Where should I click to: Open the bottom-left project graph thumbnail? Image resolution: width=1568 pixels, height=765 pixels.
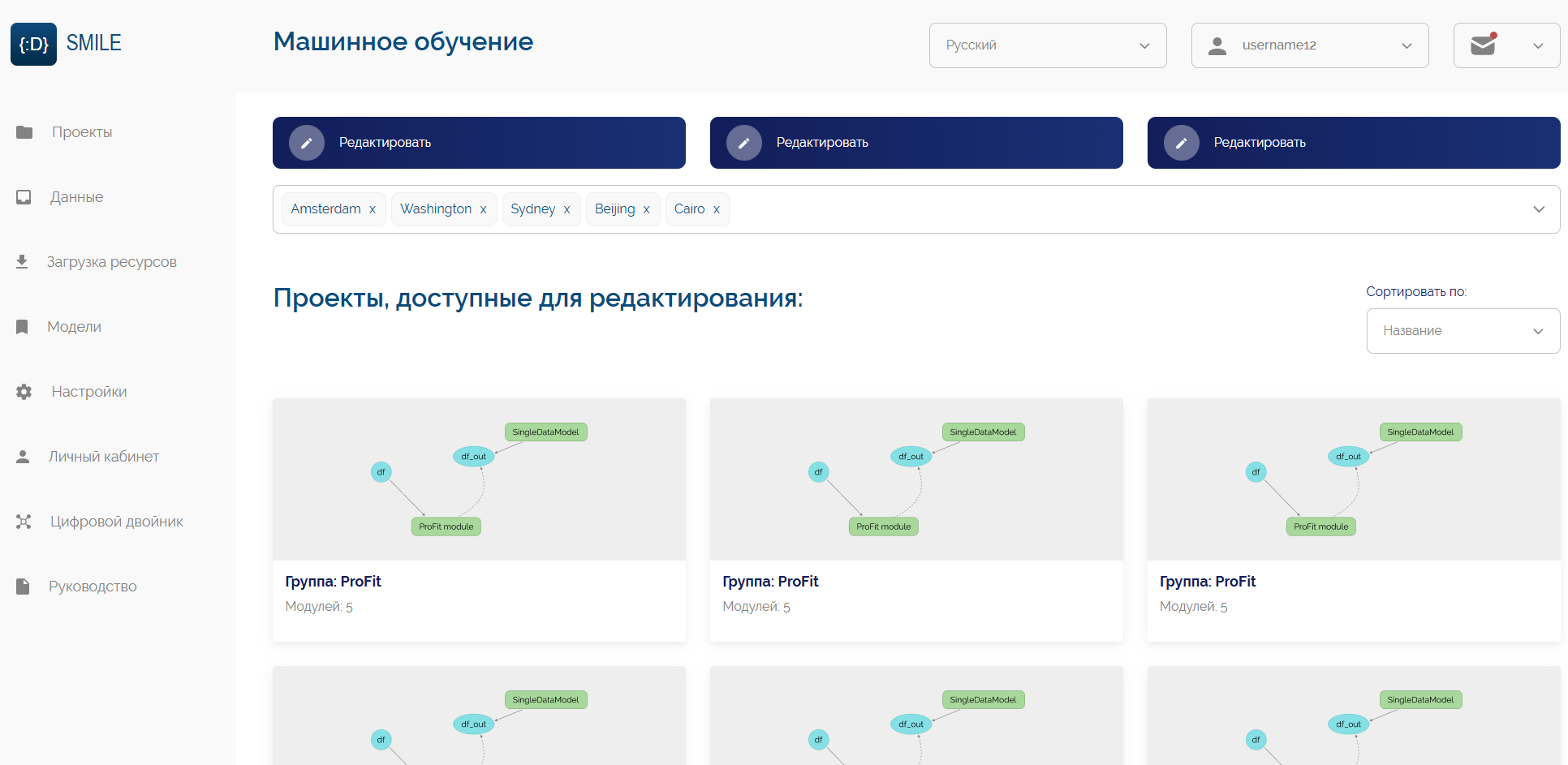click(x=479, y=716)
